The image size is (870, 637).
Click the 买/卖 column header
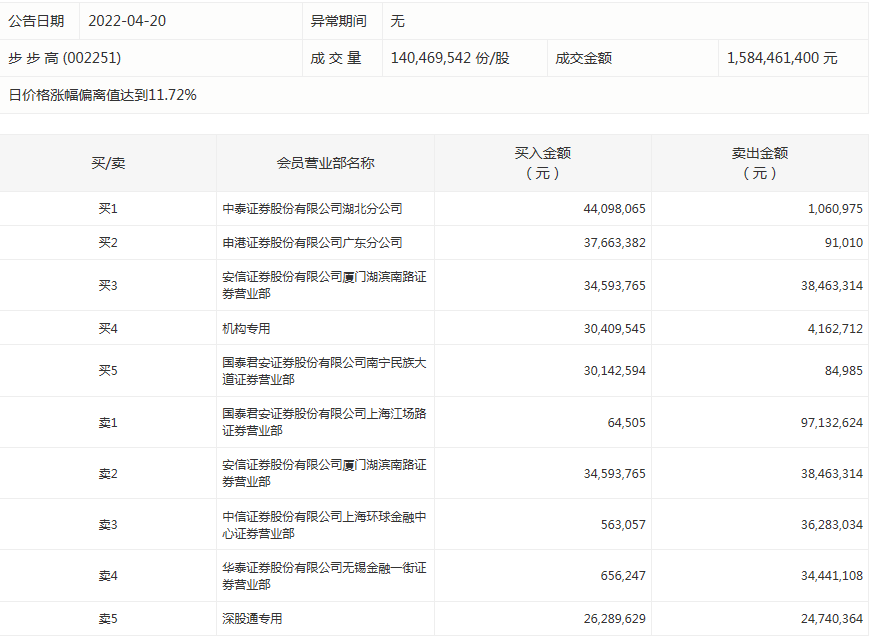108,163
